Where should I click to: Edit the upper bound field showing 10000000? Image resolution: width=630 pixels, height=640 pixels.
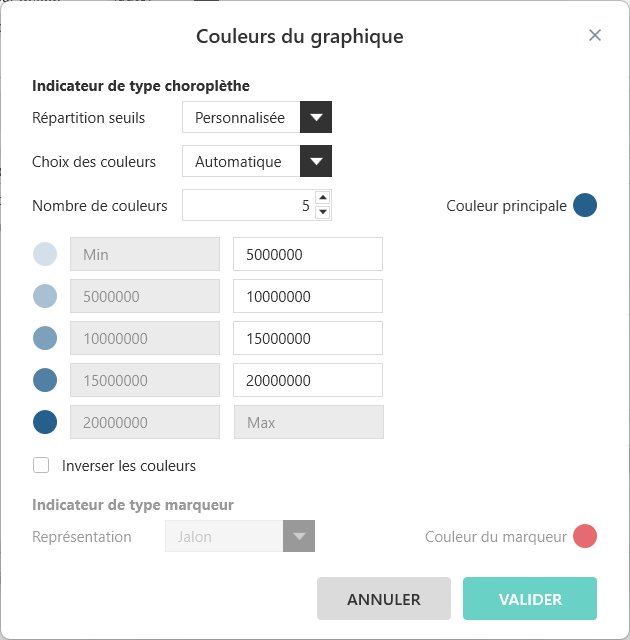pos(307,297)
